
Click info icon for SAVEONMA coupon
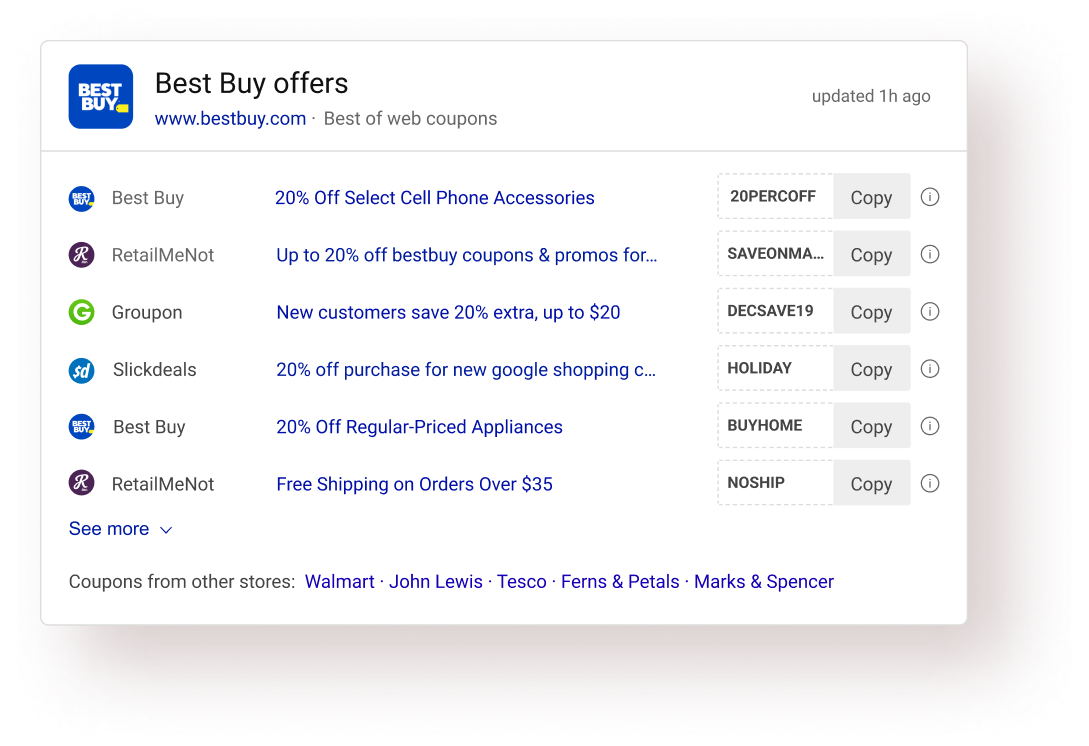click(x=930, y=254)
